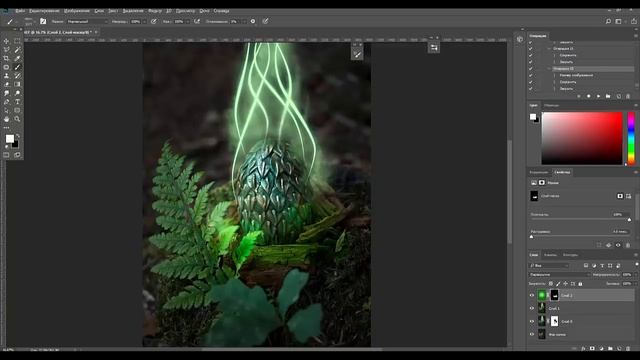Select the Path Selection tool
The height and width of the screenshot is (360, 640).
point(7,110)
